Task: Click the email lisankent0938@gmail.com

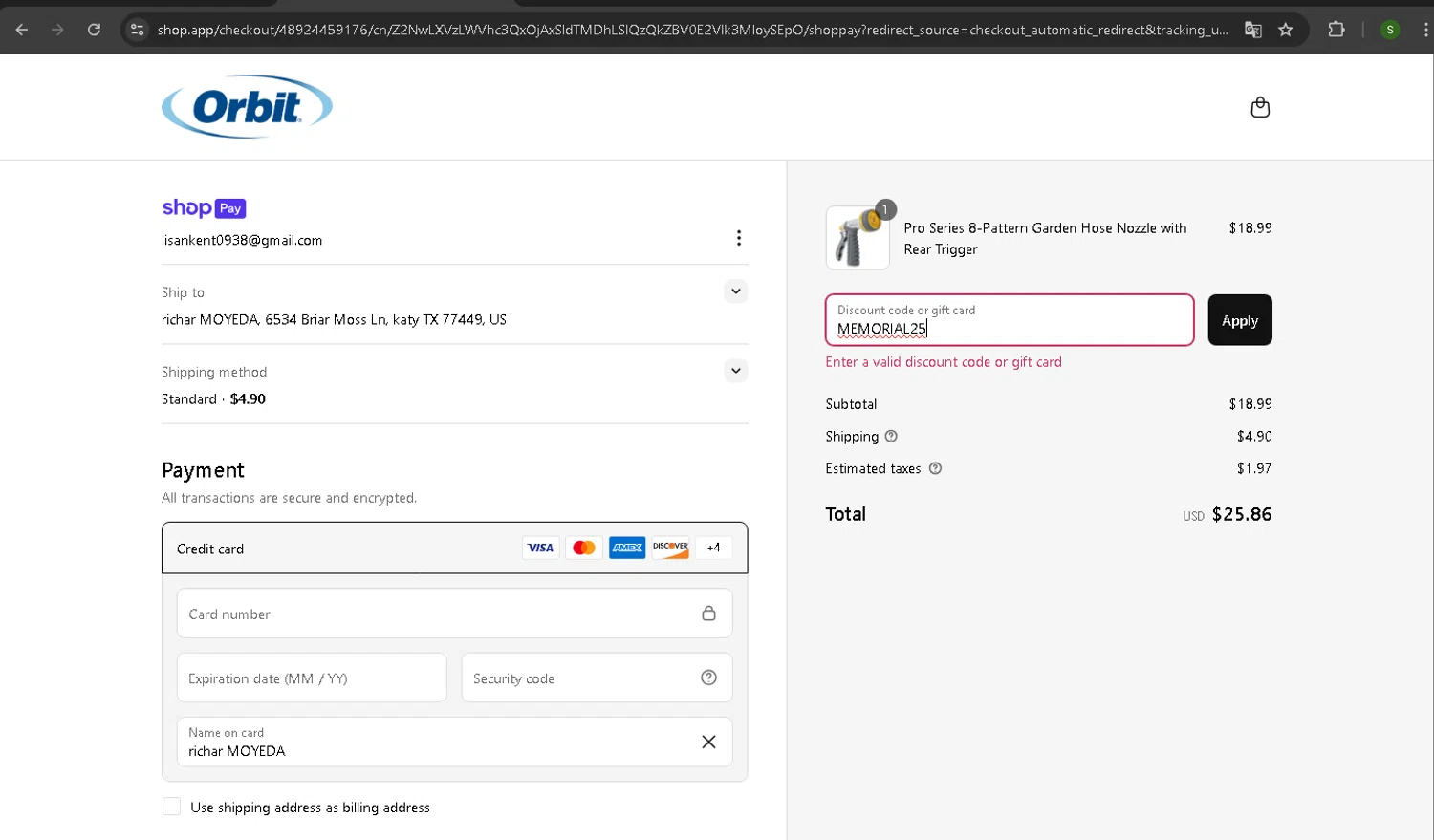Action: [x=242, y=240]
